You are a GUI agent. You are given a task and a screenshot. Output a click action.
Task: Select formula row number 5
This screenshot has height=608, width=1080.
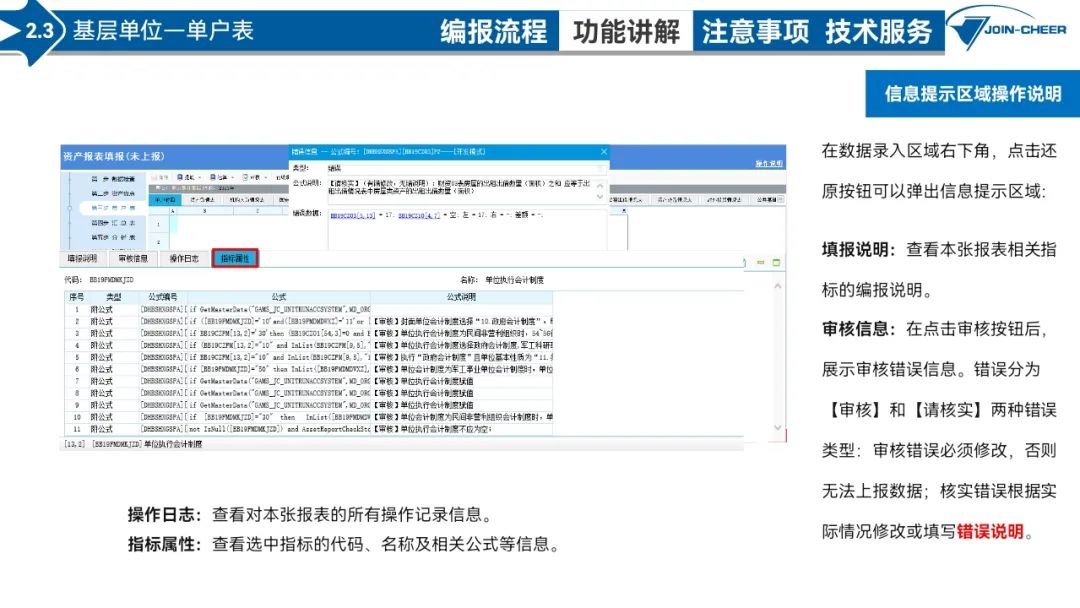pyautogui.click(x=76, y=357)
